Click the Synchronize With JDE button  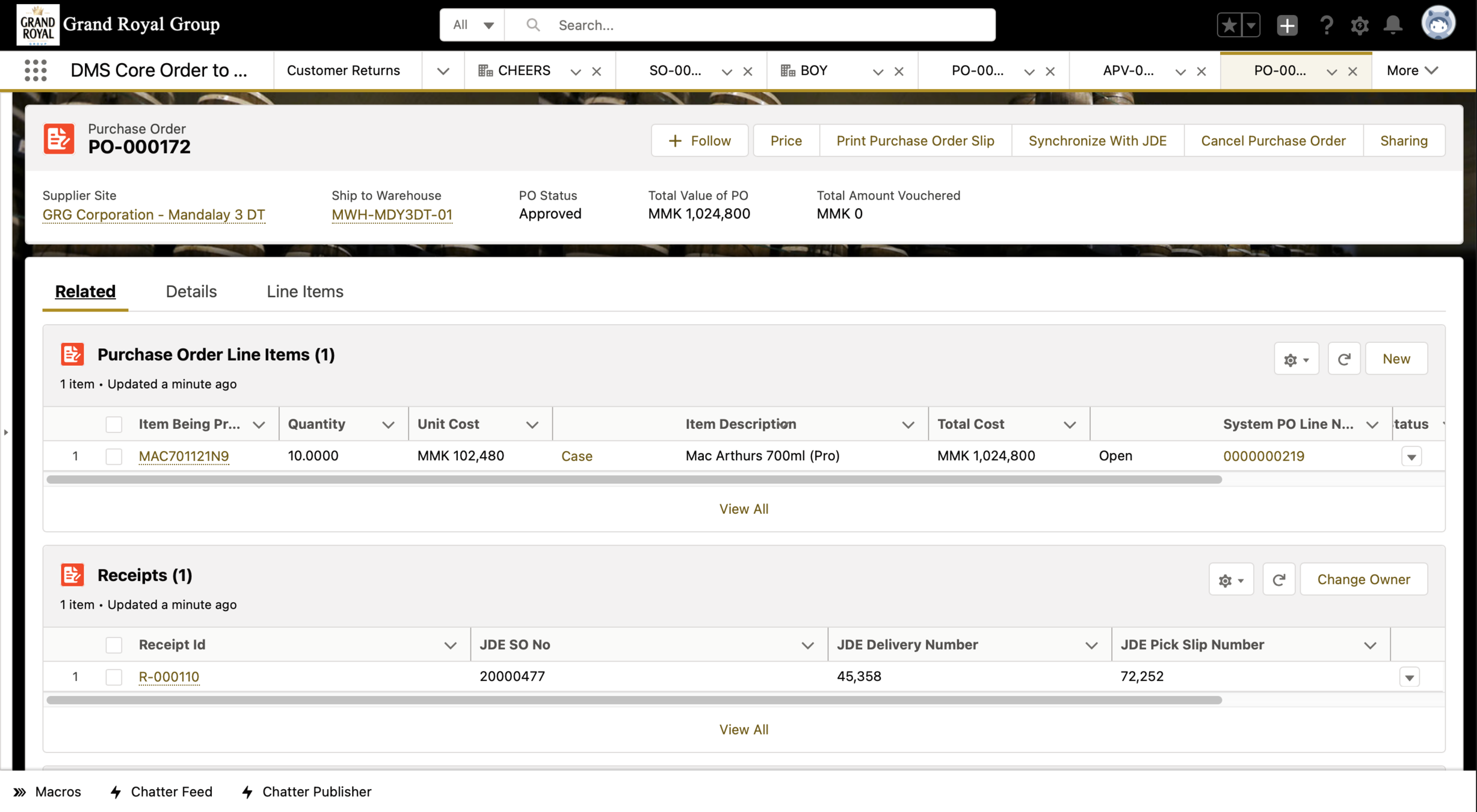(x=1097, y=141)
